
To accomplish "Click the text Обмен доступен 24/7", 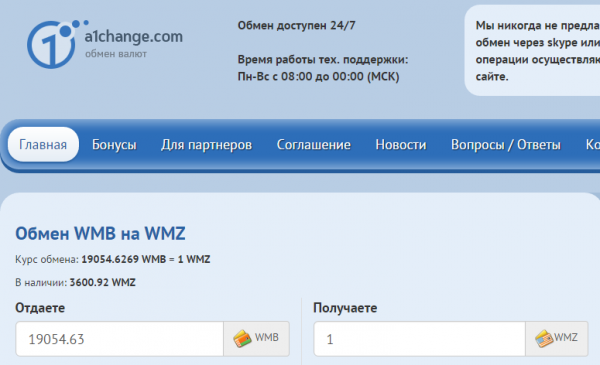I will point(297,26).
